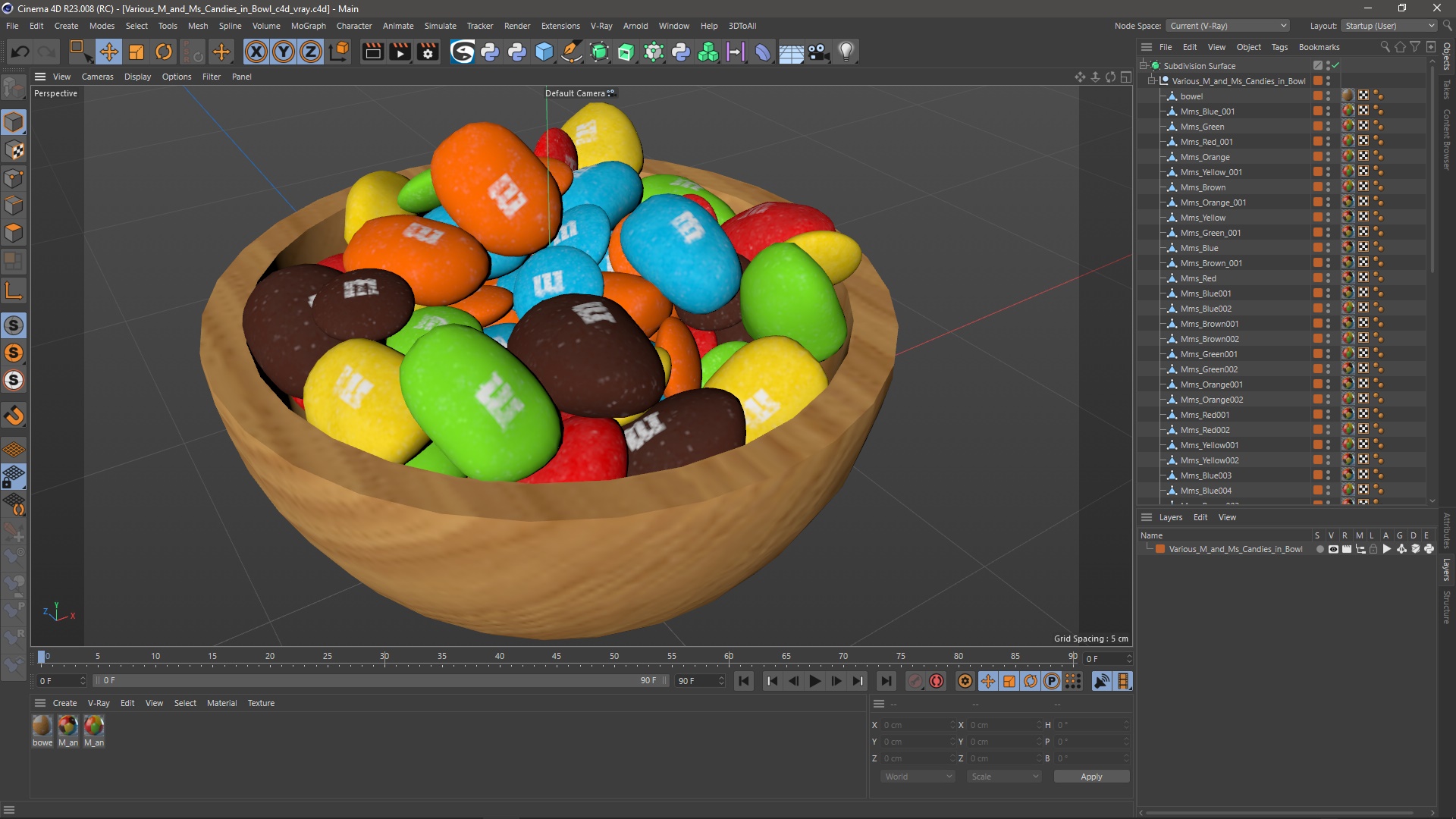Click Render View clapperboard icon
The height and width of the screenshot is (819, 1456).
[372, 52]
